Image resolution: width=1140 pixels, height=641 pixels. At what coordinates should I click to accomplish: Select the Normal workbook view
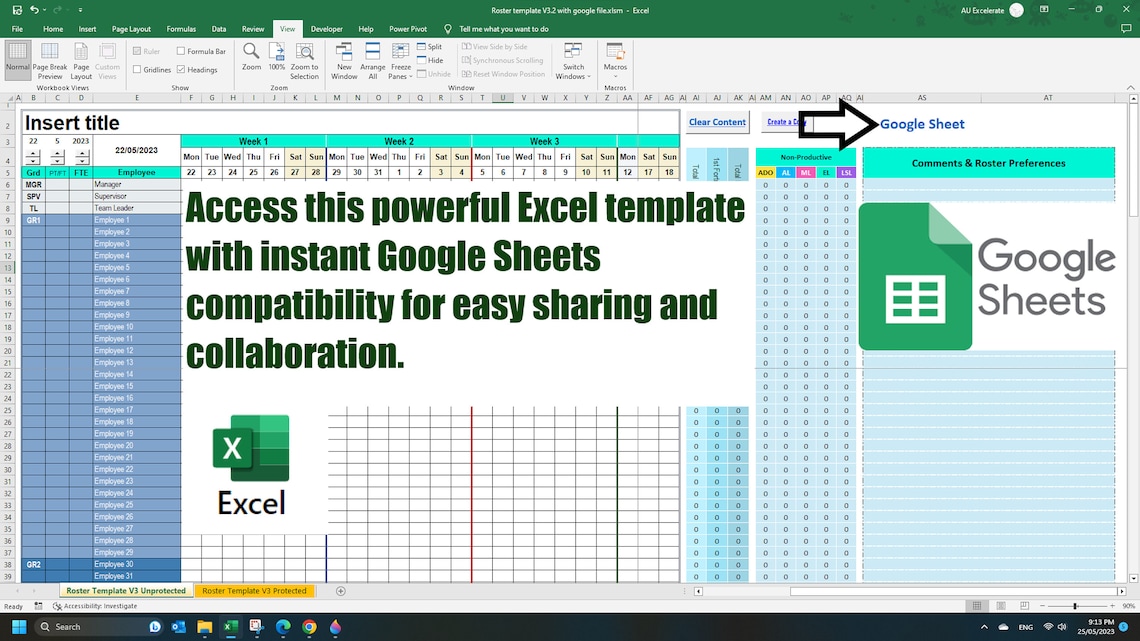pyautogui.click(x=16, y=60)
